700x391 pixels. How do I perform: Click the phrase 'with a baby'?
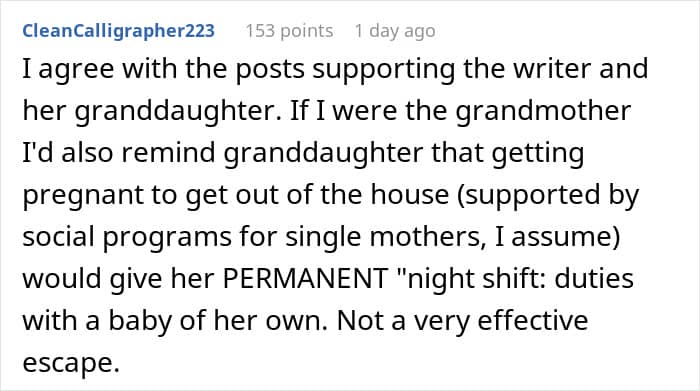coord(97,320)
